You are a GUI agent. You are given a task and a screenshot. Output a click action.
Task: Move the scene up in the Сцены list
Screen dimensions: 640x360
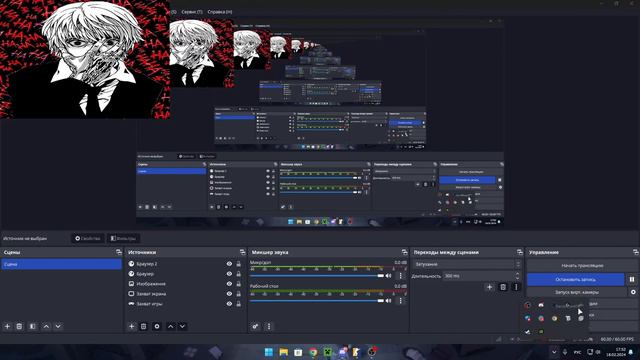tap(46, 327)
